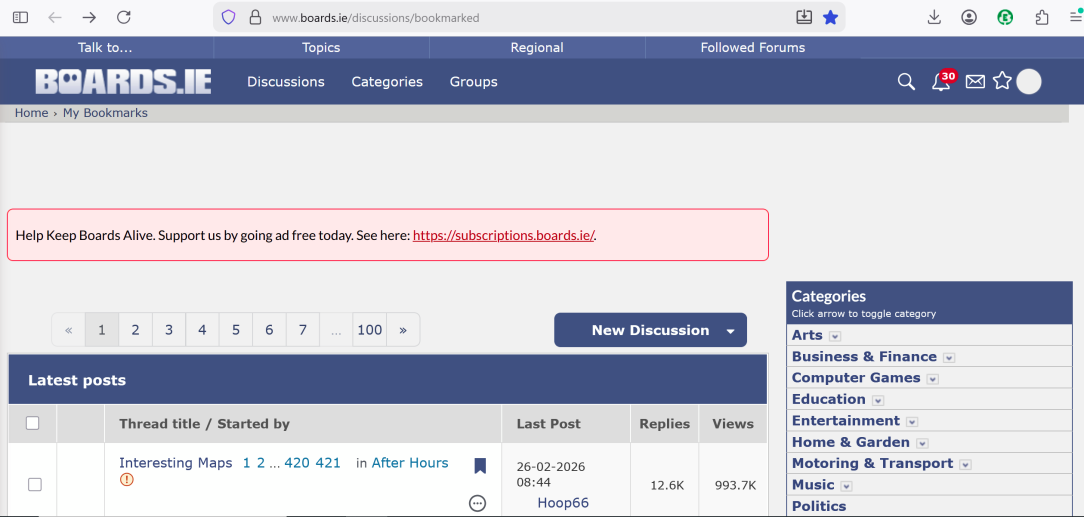This screenshot has height=517, width=1084.
Task: Open the browser downloads icon
Action: point(935,17)
